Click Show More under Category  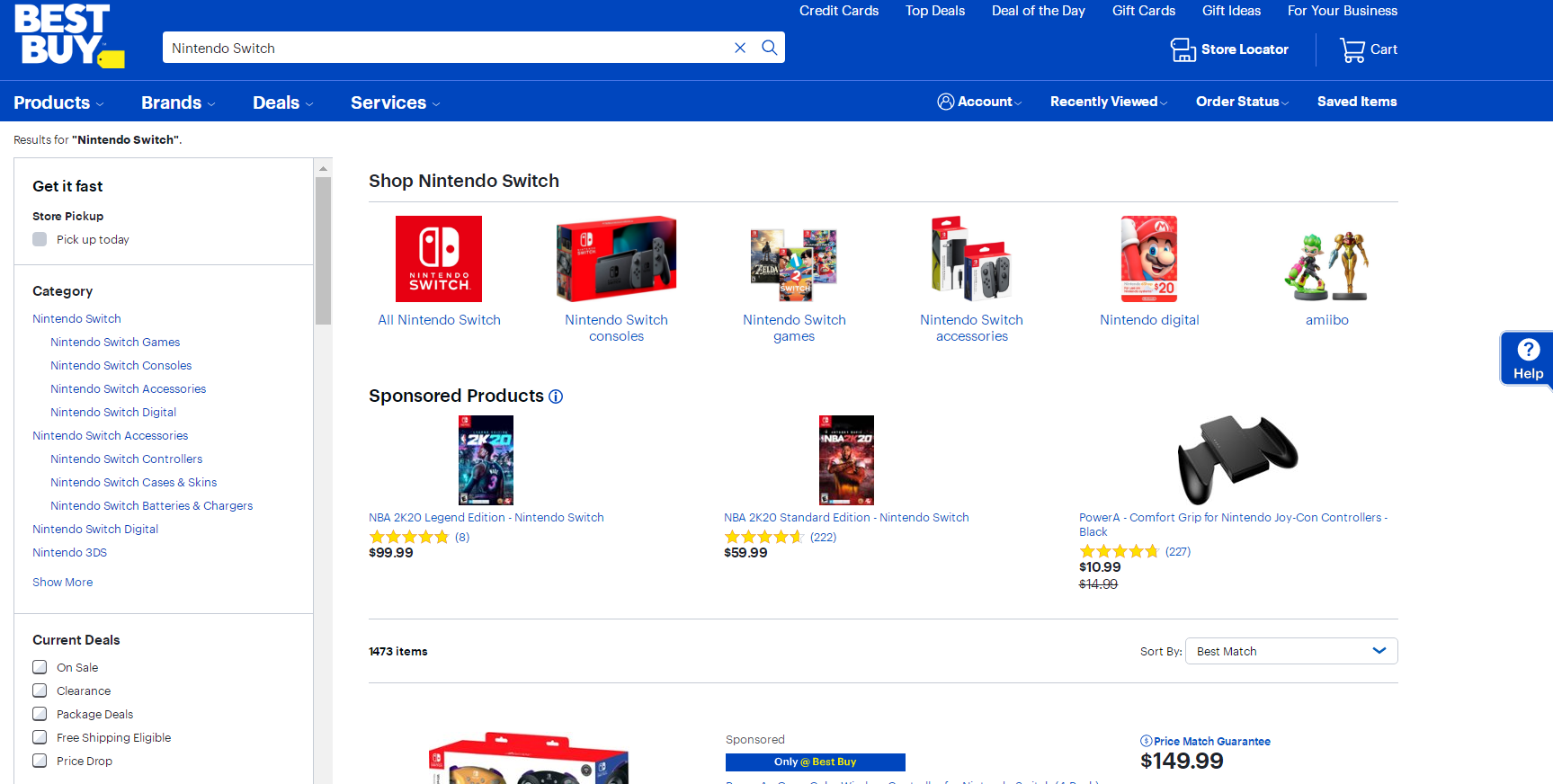point(62,582)
